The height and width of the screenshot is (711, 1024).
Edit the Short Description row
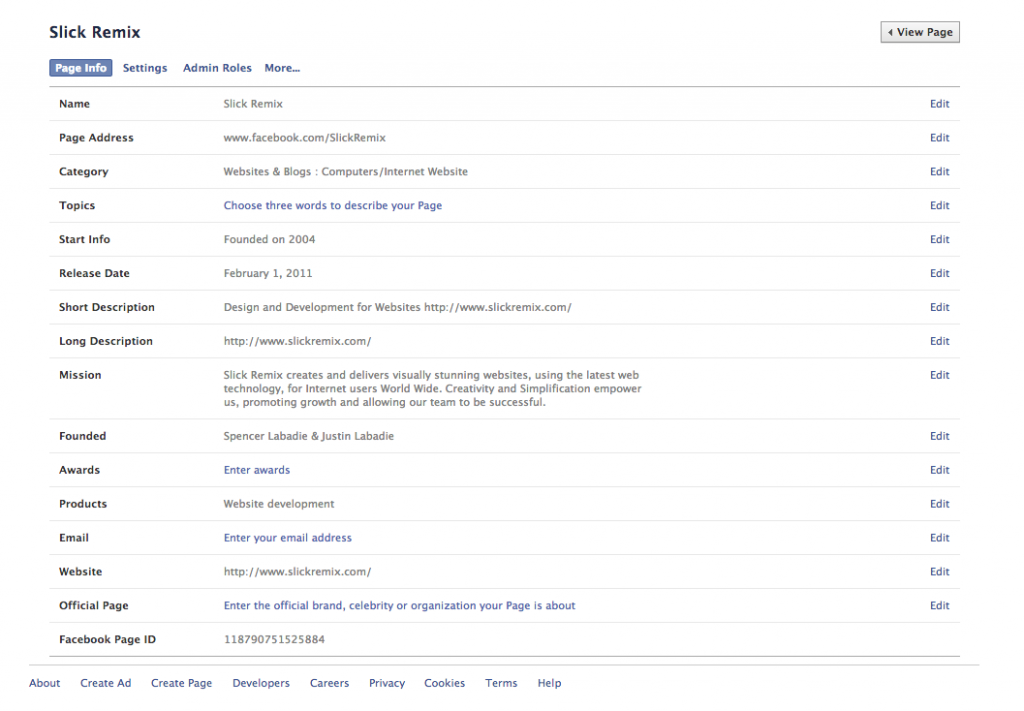point(939,308)
